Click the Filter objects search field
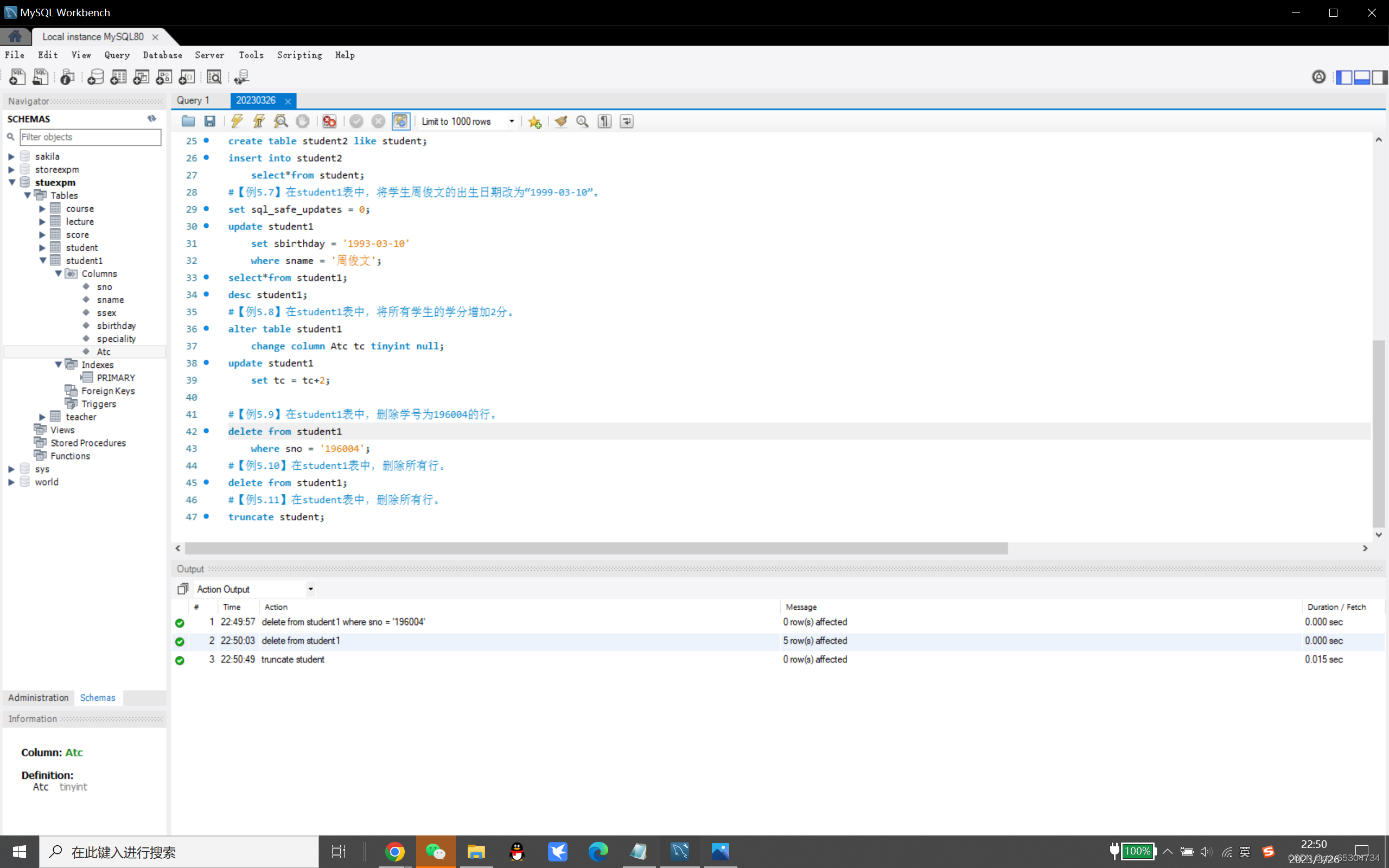The height and width of the screenshot is (868, 1389). coord(90,137)
